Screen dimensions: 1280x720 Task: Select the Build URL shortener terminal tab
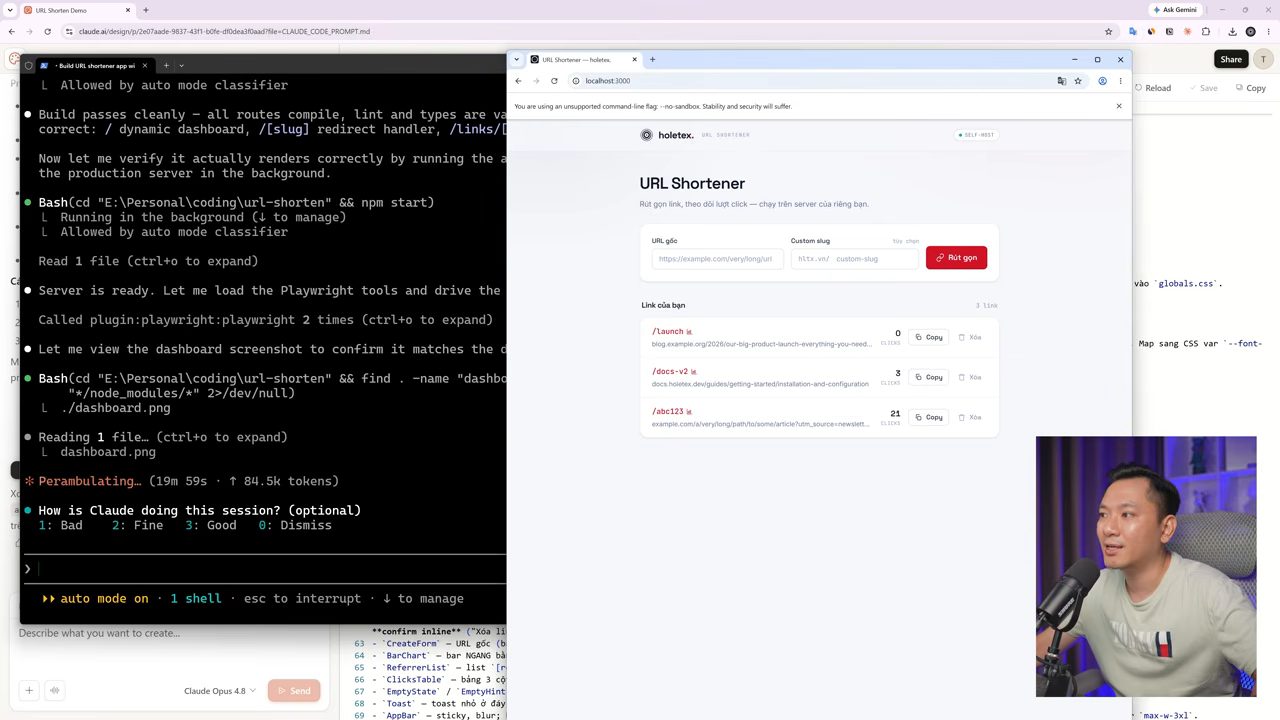tap(94, 66)
